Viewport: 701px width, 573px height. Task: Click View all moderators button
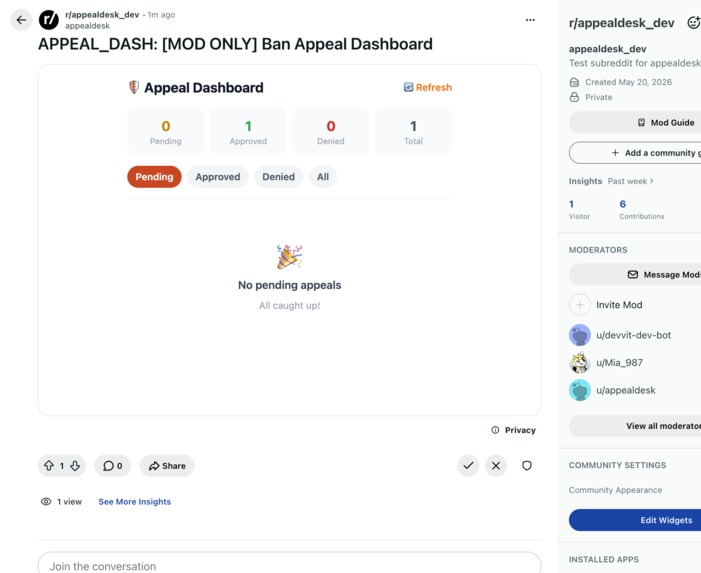tap(635, 426)
